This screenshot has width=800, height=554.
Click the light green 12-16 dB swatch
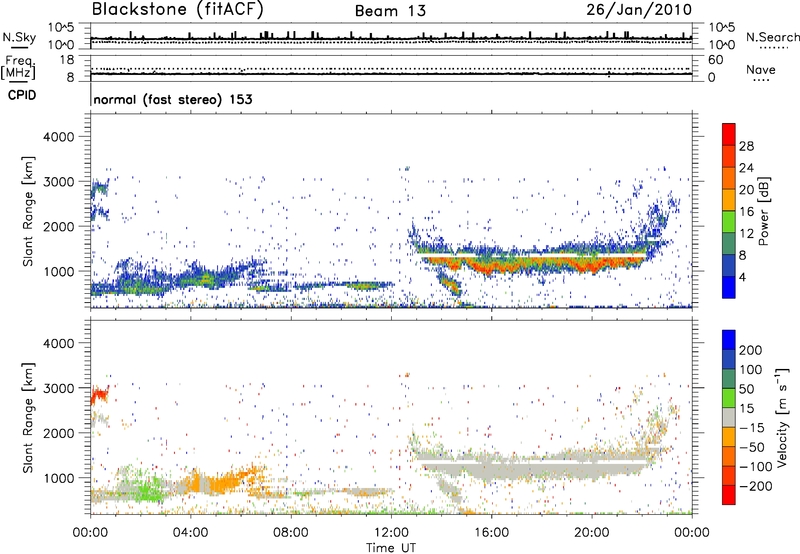tap(729, 221)
